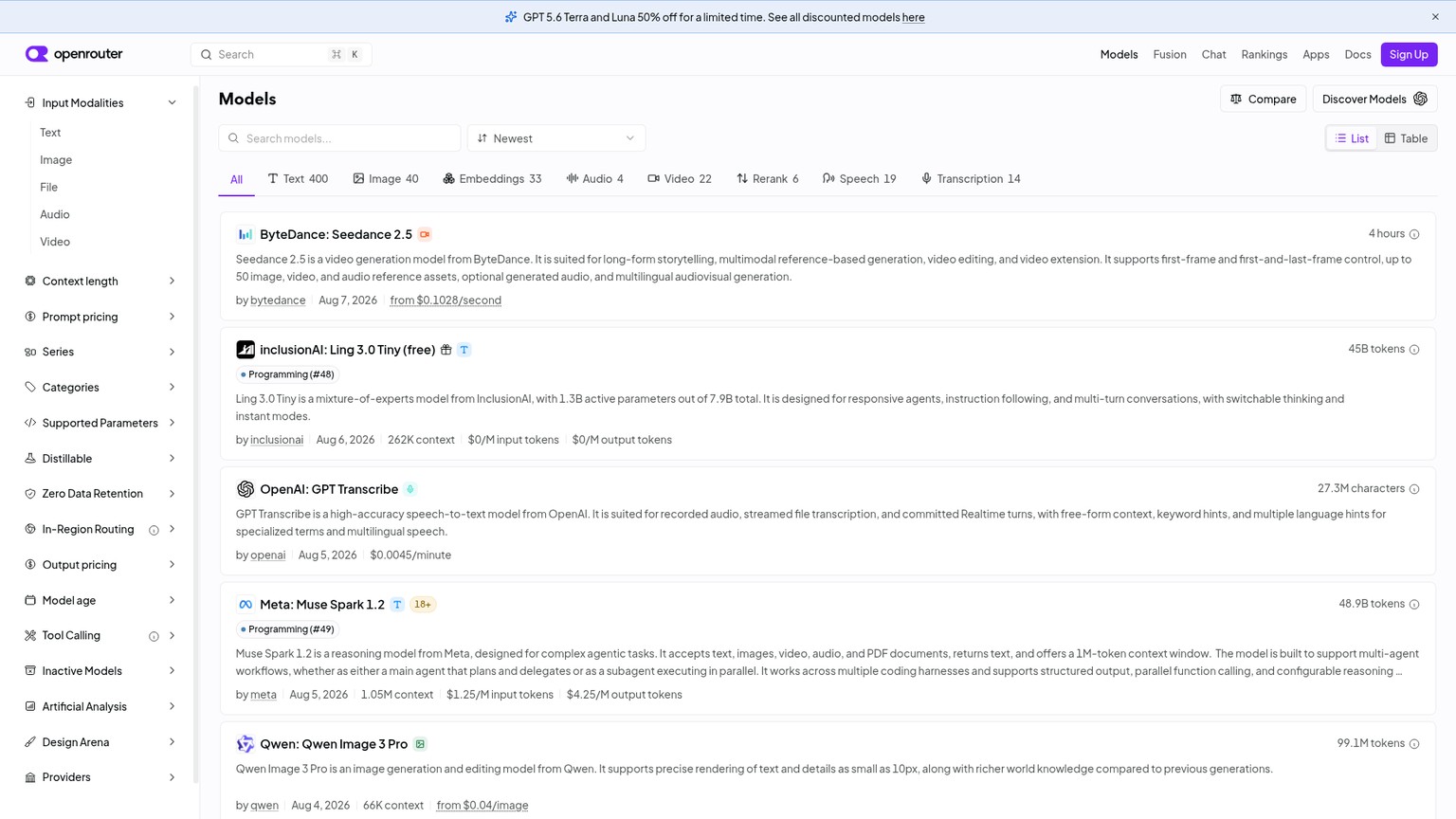The width and height of the screenshot is (1456, 819).
Task: Expand the Model age filter
Action: tap(100, 600)
